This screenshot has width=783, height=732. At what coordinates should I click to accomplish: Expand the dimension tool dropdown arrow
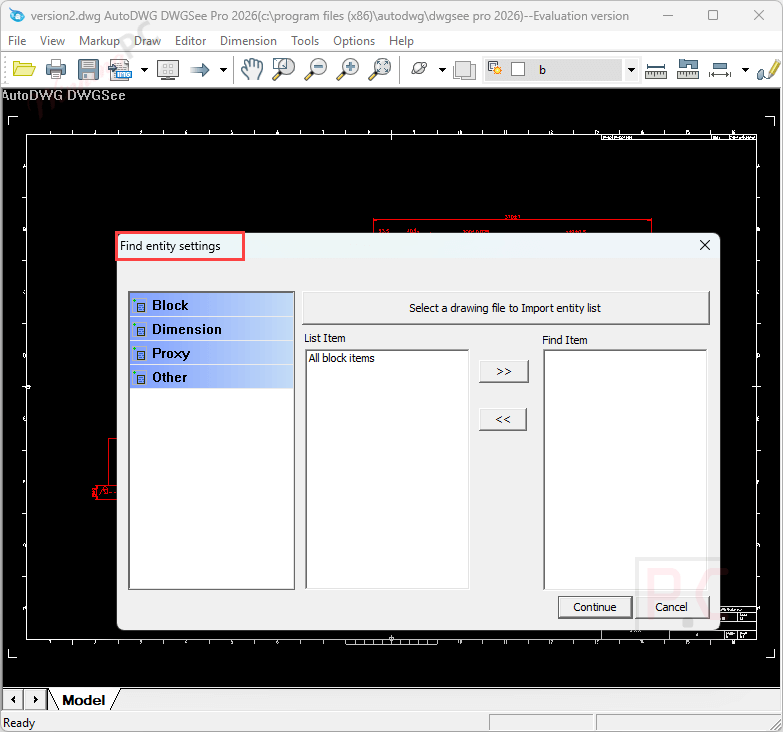point(745,70)
